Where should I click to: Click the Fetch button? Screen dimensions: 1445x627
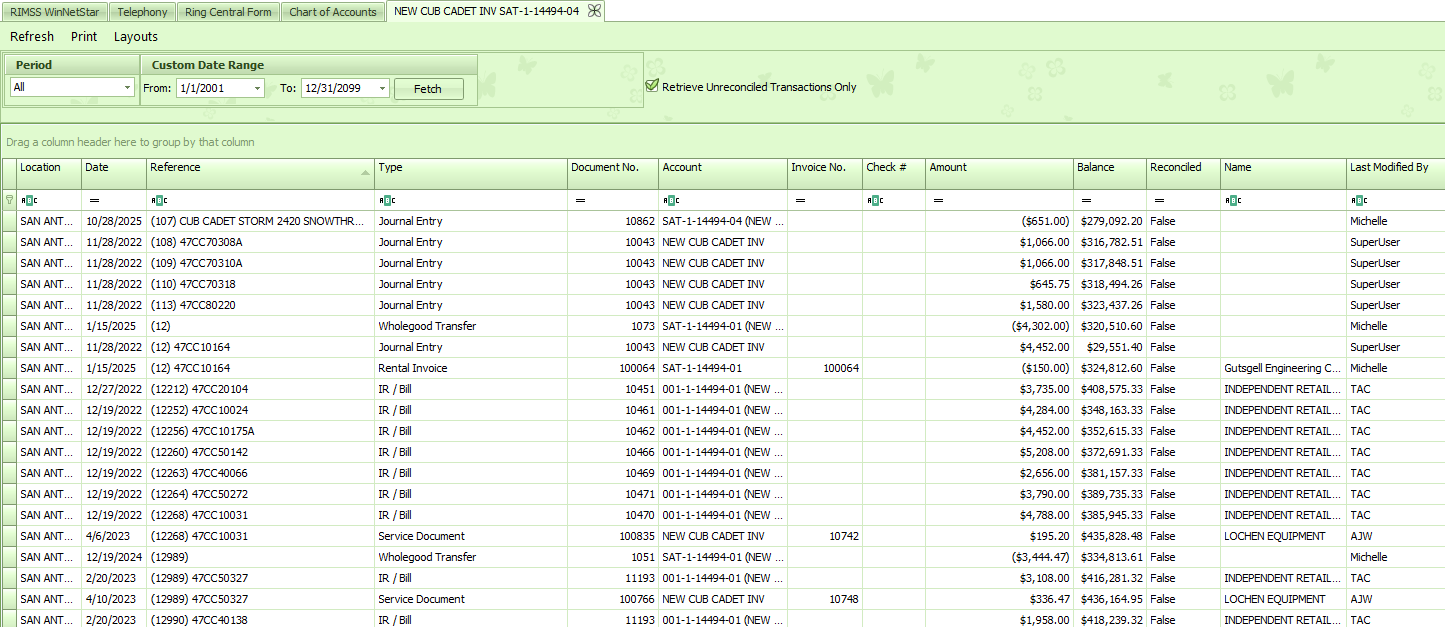428,89
